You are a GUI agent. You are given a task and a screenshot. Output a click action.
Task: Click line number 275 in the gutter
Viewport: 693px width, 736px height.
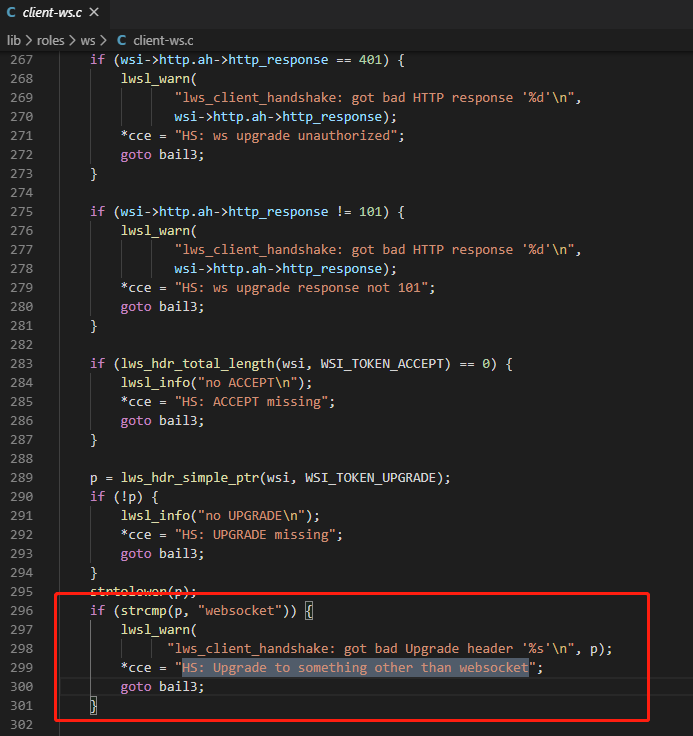(22, 212)
